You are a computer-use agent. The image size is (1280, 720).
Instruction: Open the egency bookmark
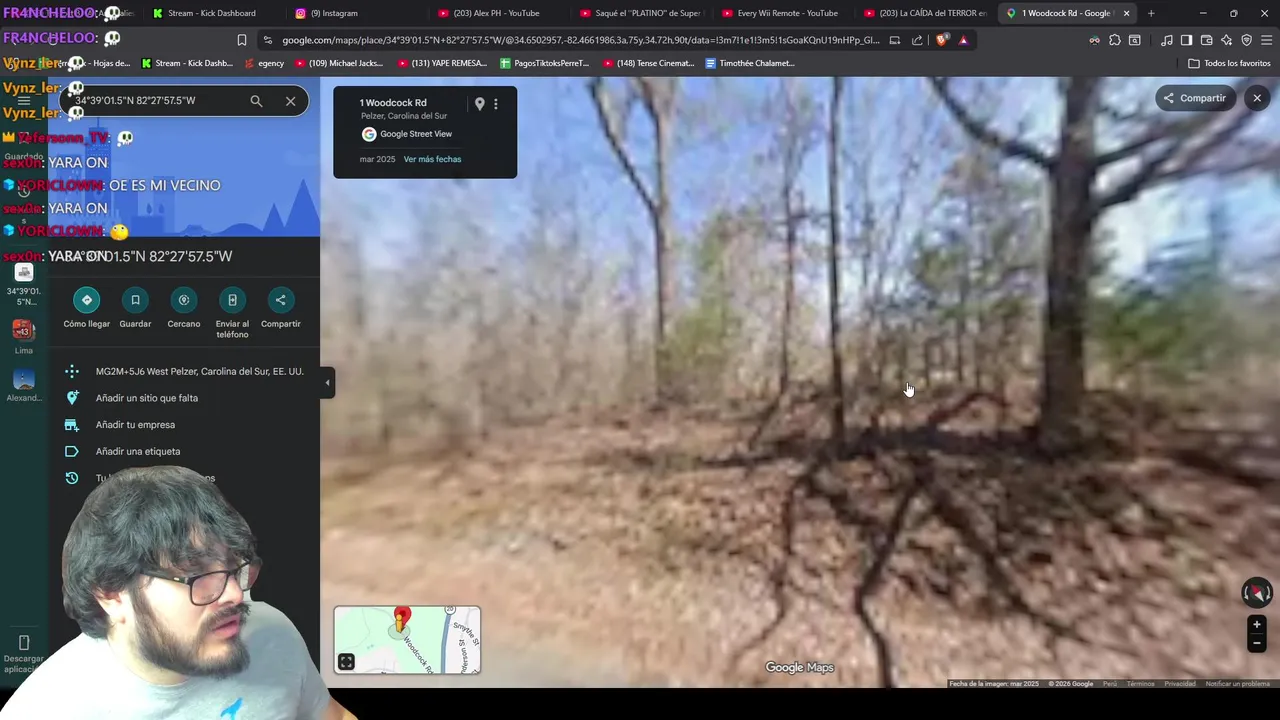click(x=264, y=63)
